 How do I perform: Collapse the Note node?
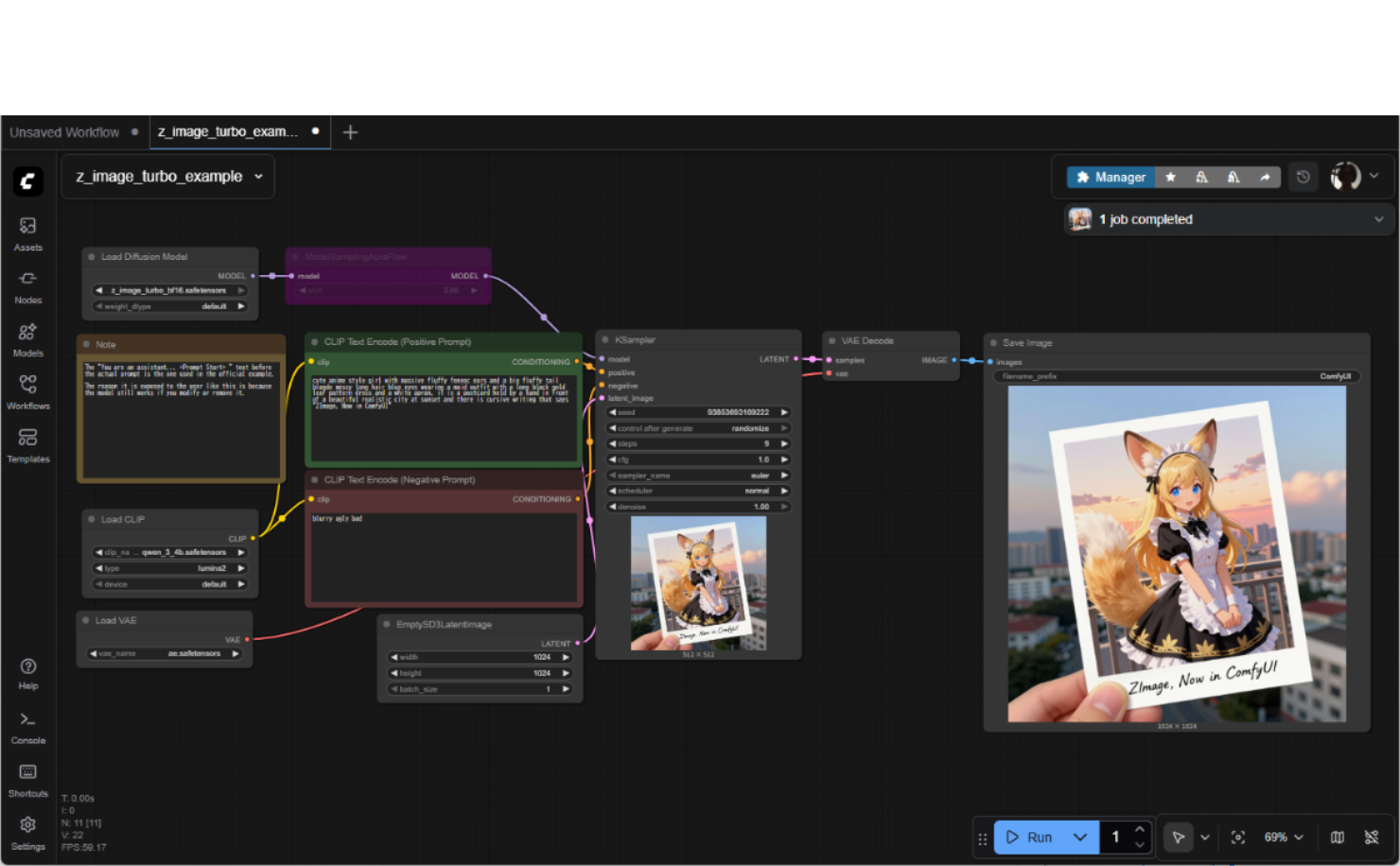coord(86,345)
